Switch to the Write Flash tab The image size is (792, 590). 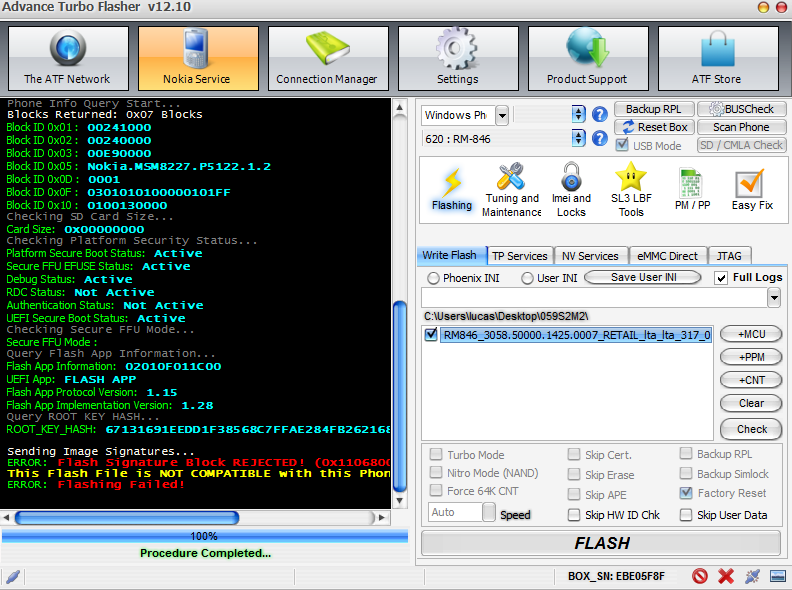pyautogui.click(x=451, y=255)
